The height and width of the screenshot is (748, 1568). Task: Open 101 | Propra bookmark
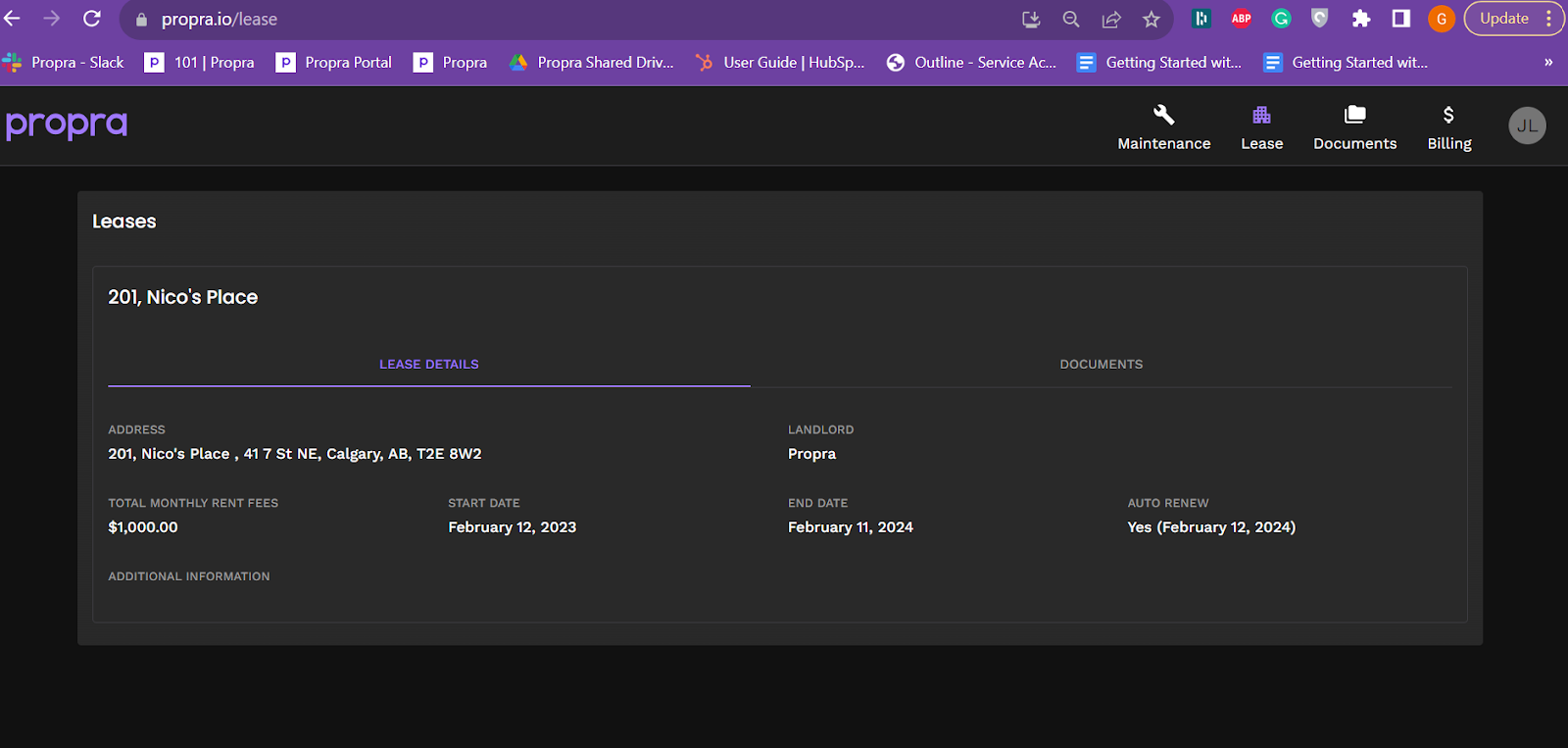(200, 62)
